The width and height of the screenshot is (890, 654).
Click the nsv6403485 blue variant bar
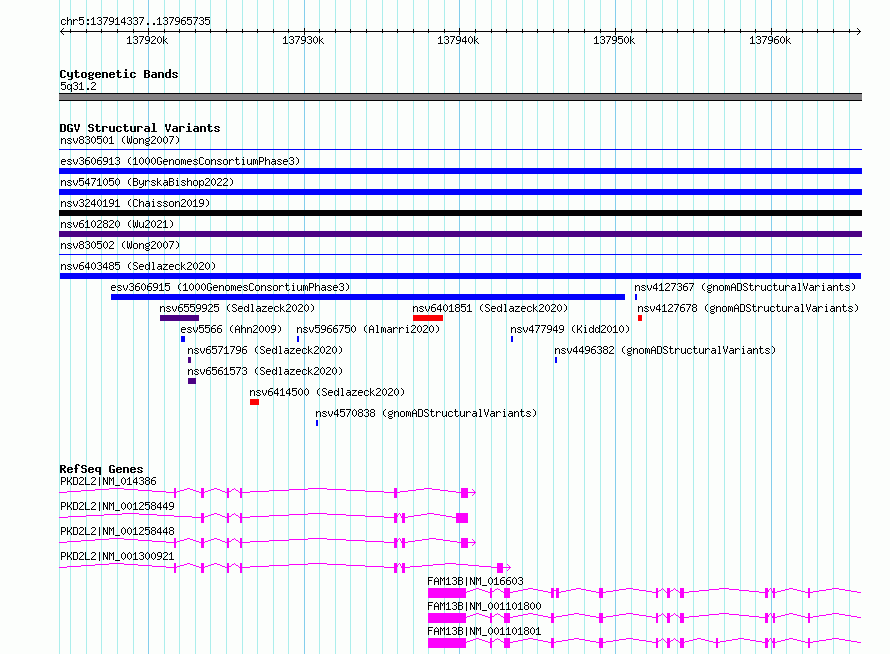click(x=460, y=276)
